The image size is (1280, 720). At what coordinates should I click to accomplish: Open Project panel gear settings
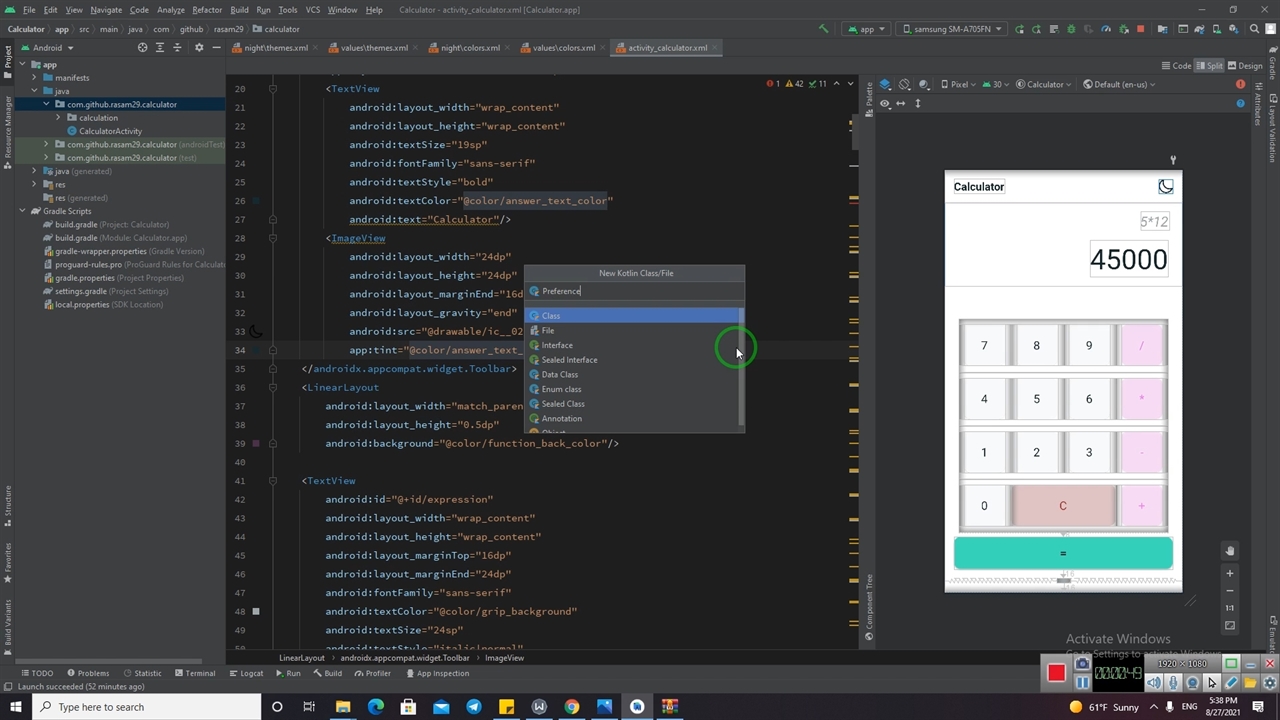(x=198, y=47)
